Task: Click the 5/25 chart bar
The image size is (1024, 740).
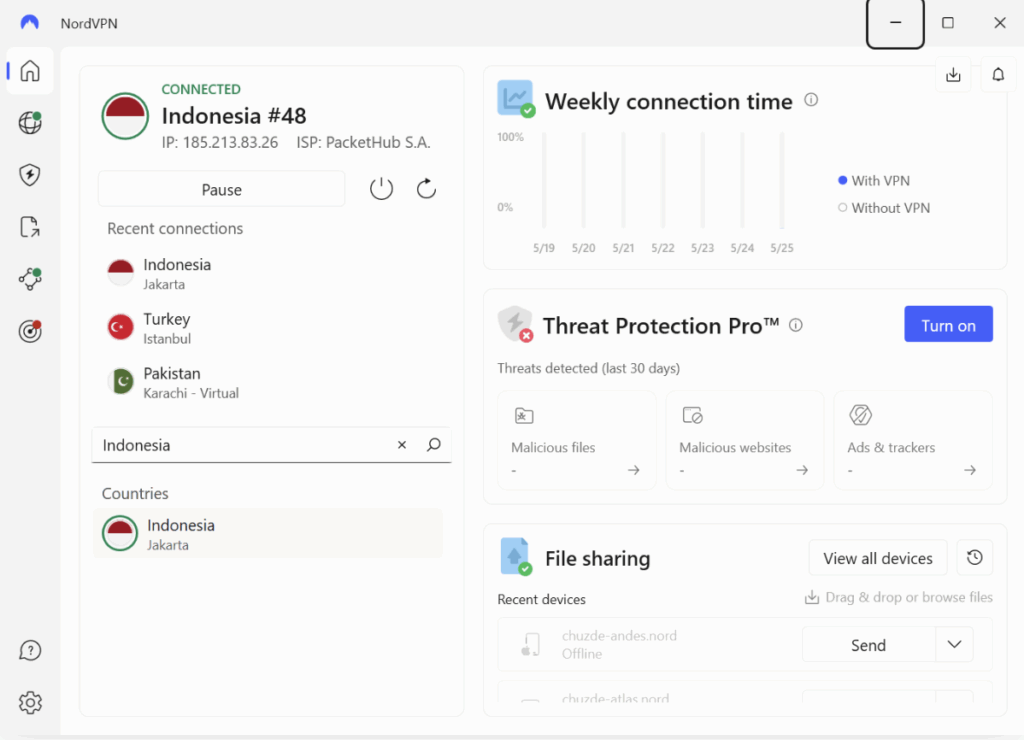Action: [x=782, y=180]
